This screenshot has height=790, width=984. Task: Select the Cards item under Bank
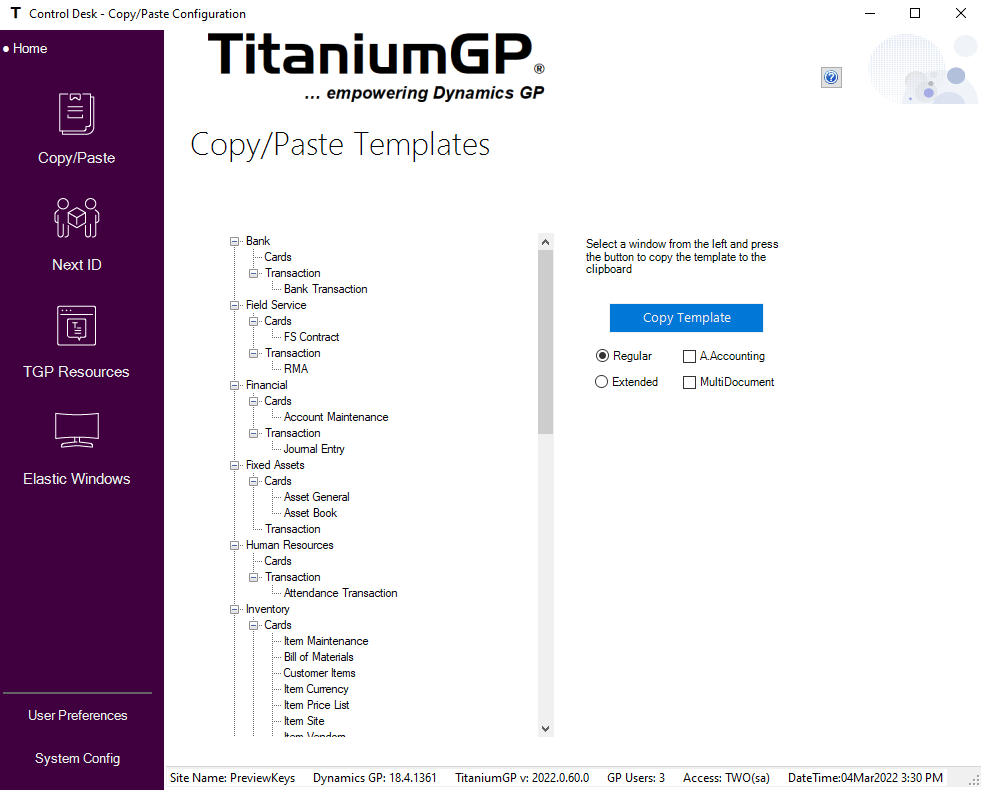click(277, 257)
